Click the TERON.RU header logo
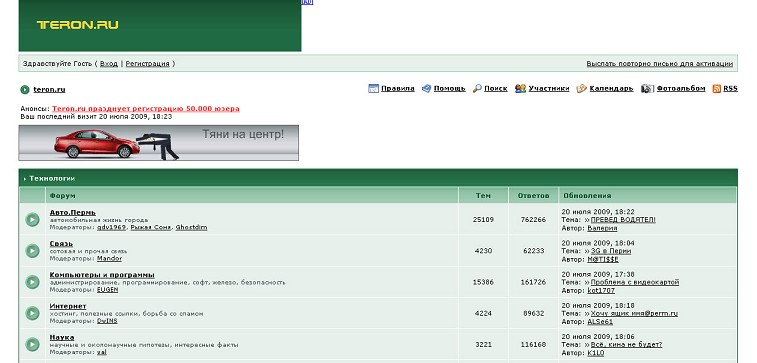The image size is (757, 363). [x=78, y=25]
